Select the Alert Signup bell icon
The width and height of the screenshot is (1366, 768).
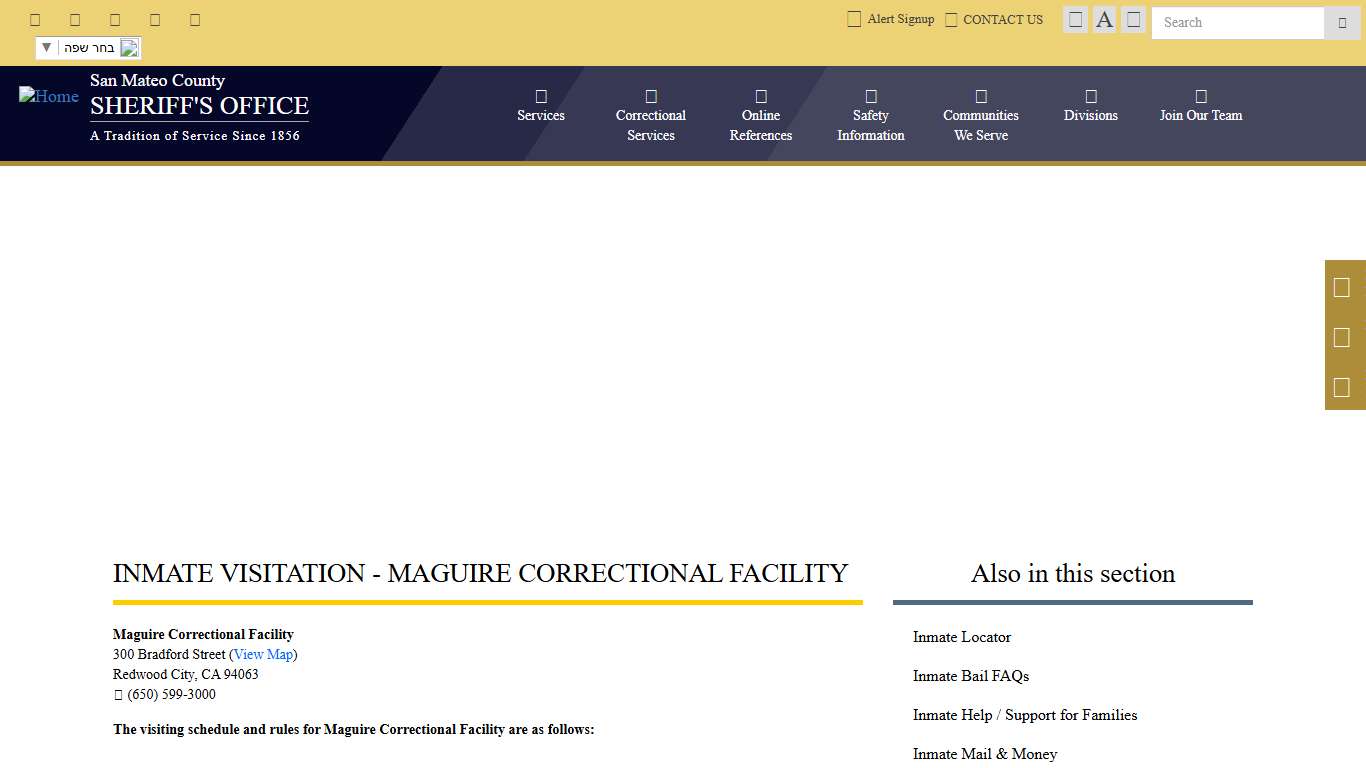pyautogui.click(x=854, y=18)
